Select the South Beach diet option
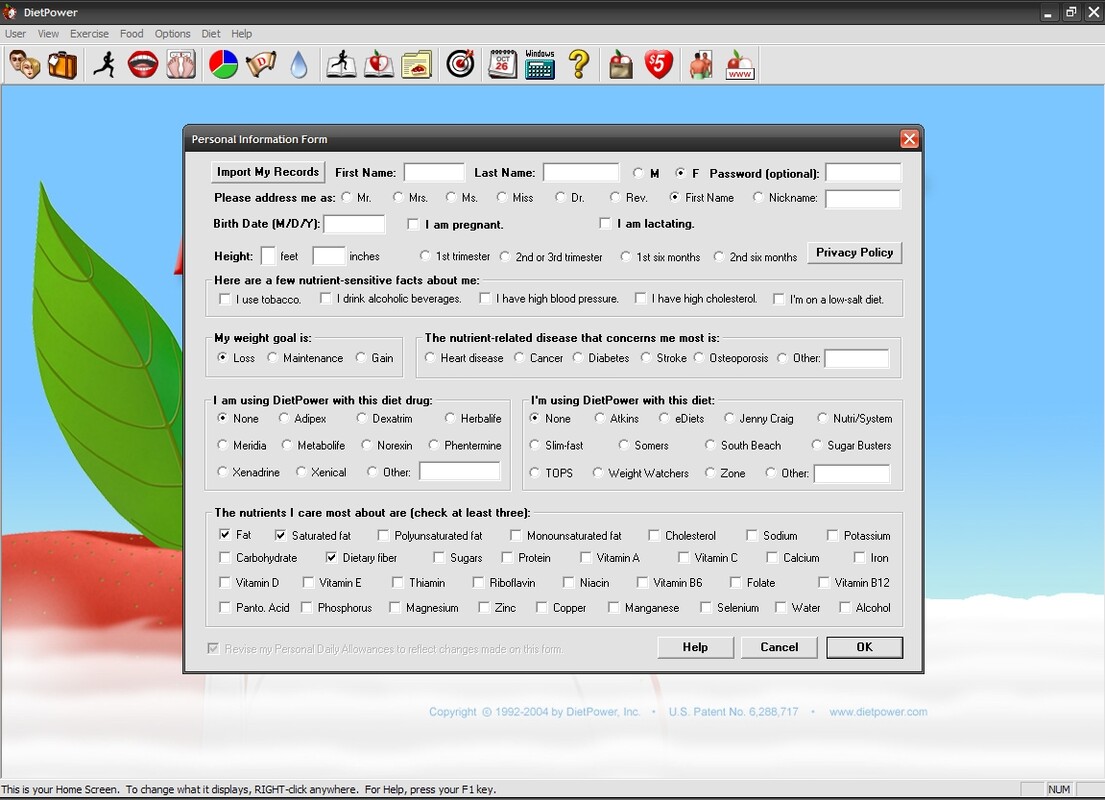 (x=710, y=445)
